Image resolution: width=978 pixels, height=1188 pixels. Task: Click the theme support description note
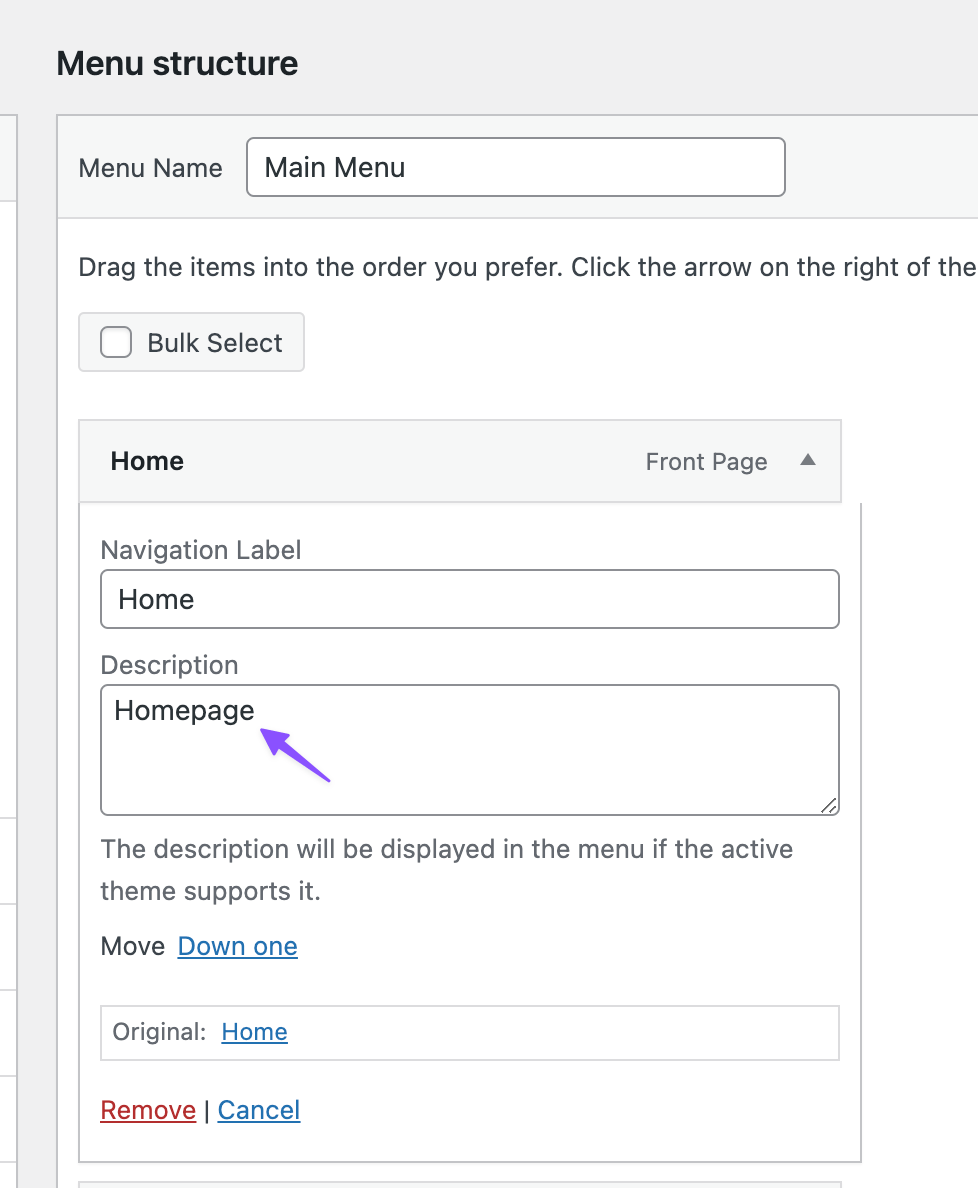[446, 870]
